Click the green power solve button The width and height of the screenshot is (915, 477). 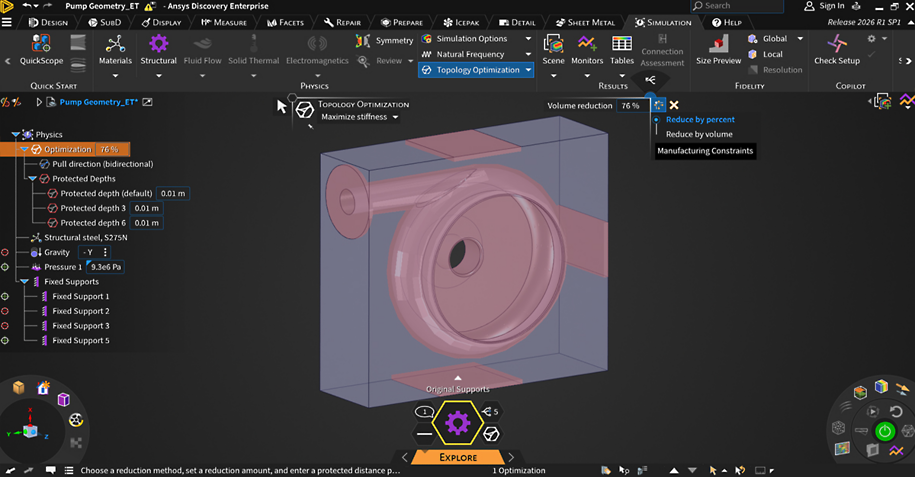[x=885, y=431]
